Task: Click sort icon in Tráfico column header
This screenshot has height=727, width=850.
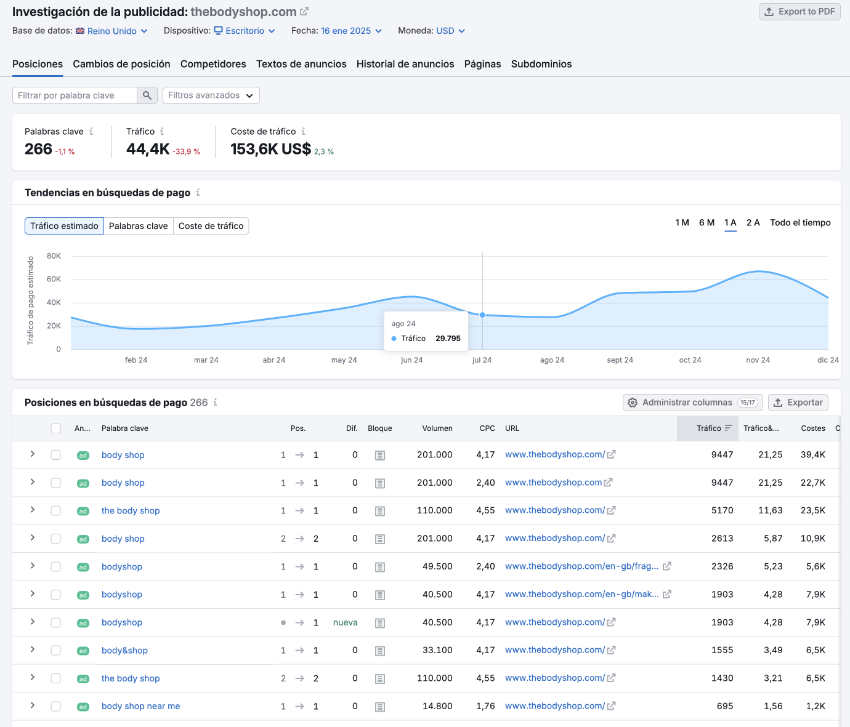Action: [728, 428]
